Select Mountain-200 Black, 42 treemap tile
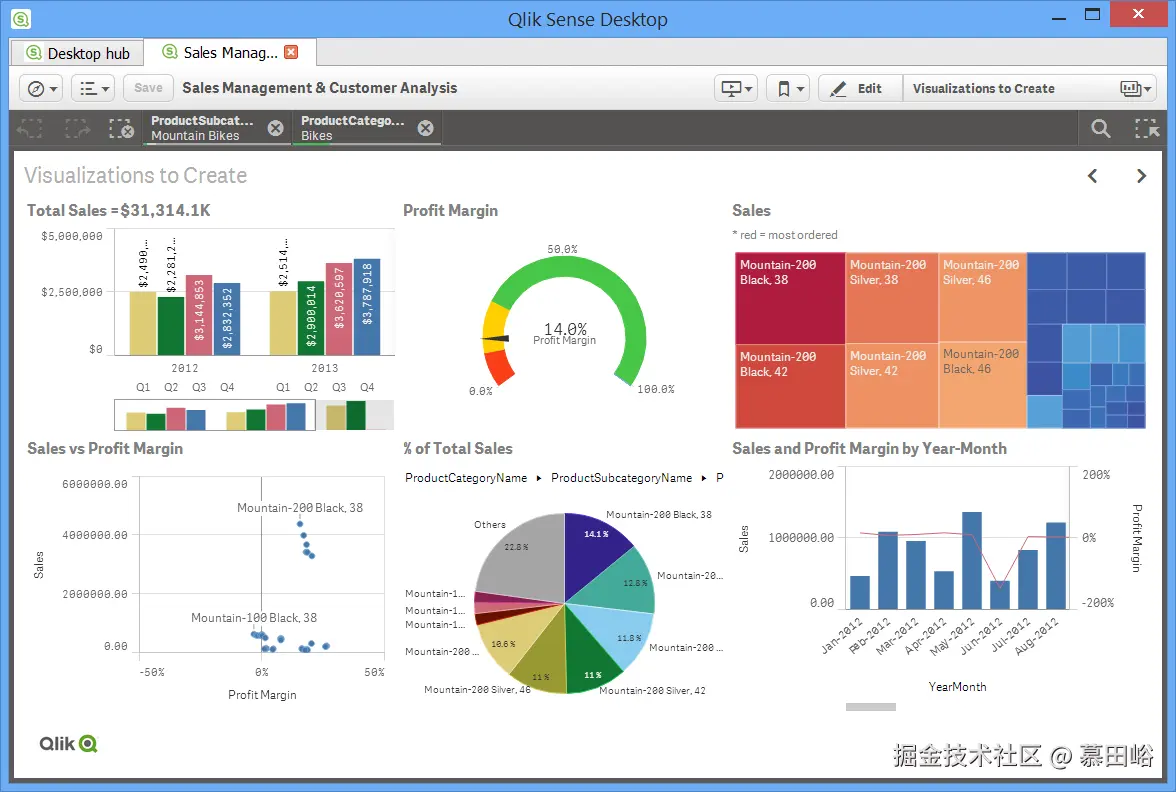The height and width of the screenshot is (792, 1176). 790,386
